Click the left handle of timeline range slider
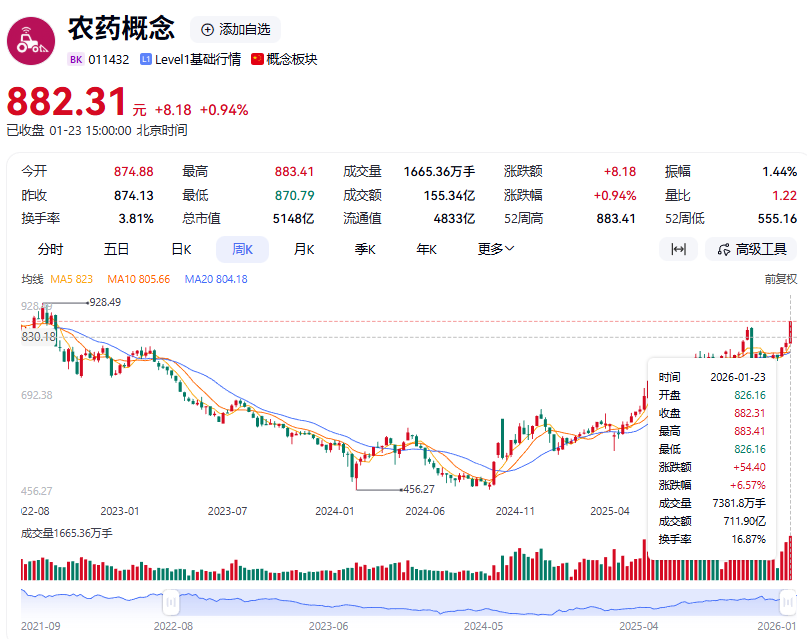The width and height of the screenshot is (807, 639). coord(172,602)
